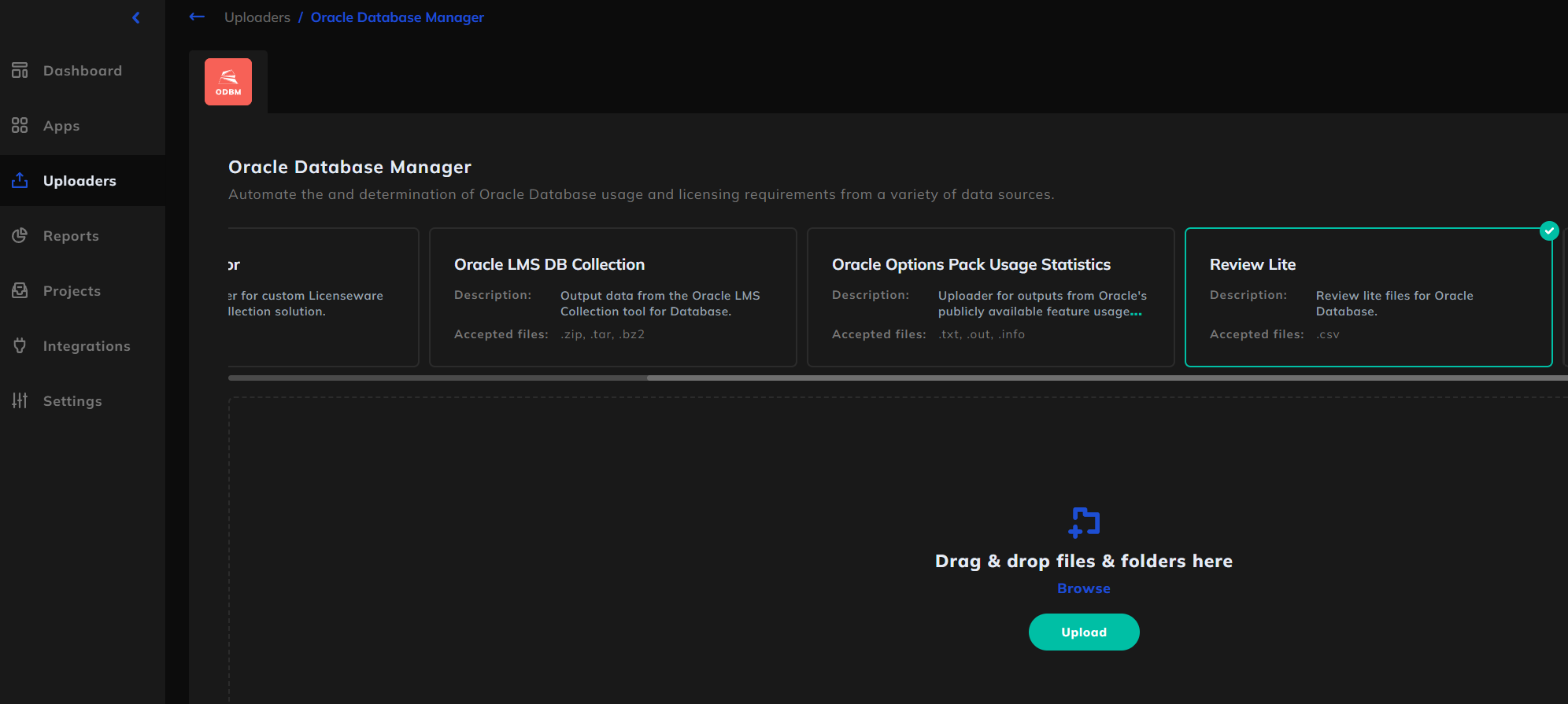Click the back arrow in the breadcrumb bar
This screenshot has width=1568, height=704.
[197, 17]
